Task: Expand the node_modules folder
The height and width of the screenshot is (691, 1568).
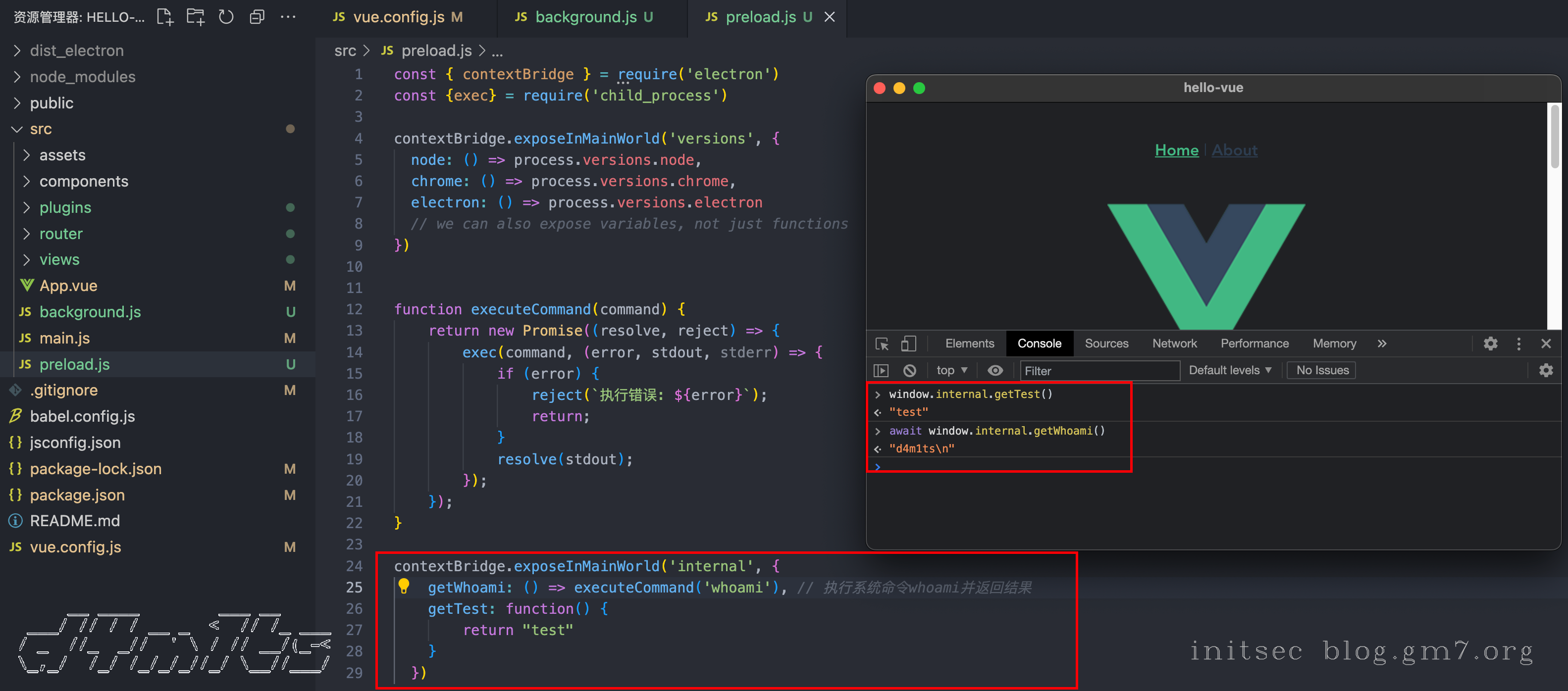Action: click(x=82, y=77)
